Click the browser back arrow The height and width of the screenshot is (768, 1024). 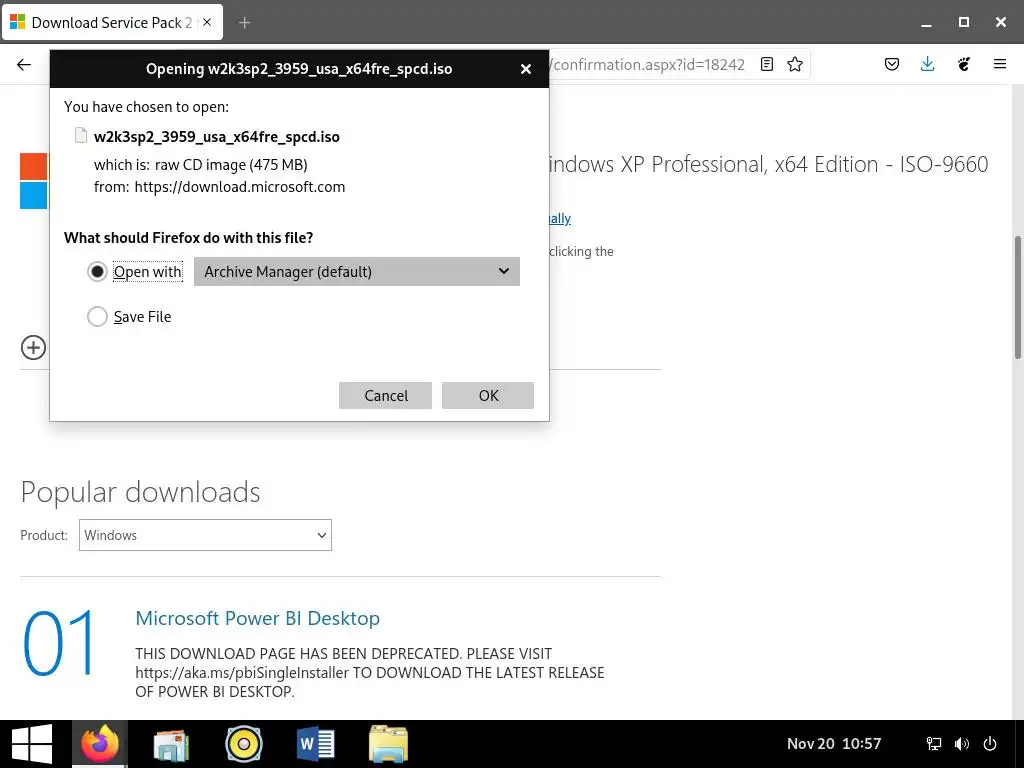(24, 64)
